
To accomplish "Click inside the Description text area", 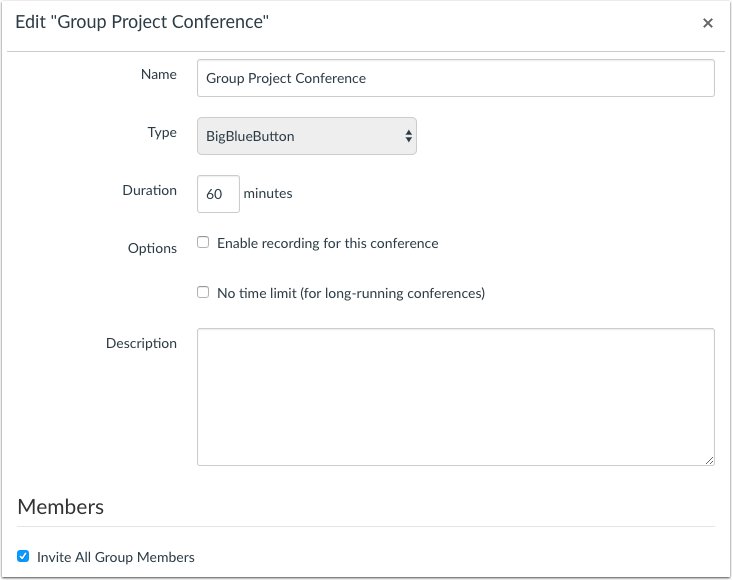I will (x=456, y=396).
